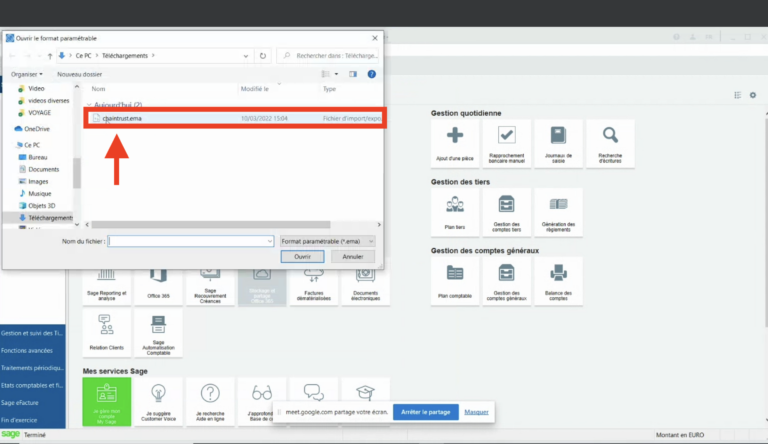Open Fonctions avancées sidebar menu
The height and width of the screenshot is (444, 768).
pos(32,350)
